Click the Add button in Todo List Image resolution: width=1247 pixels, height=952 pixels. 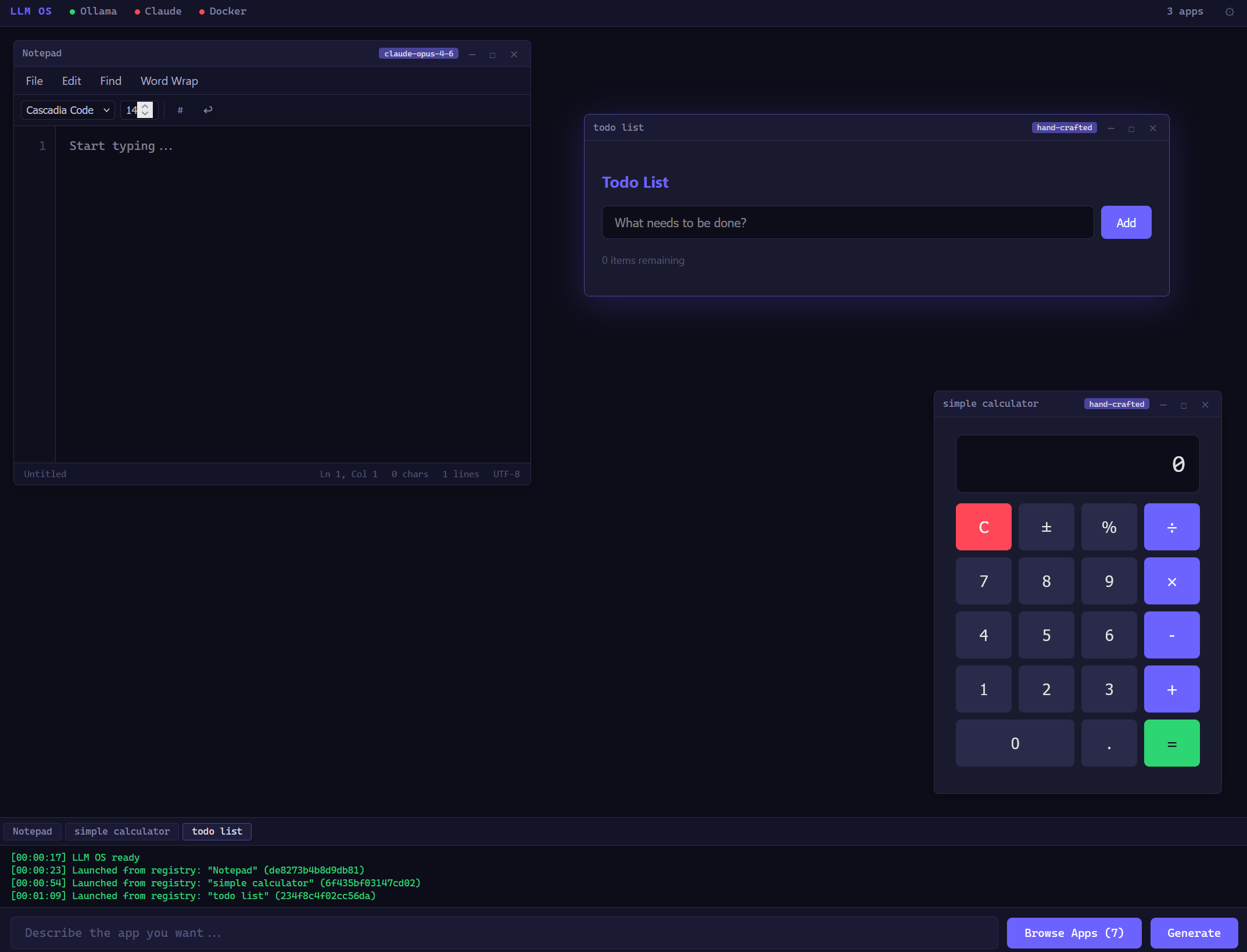click(x=1126, y=223)
